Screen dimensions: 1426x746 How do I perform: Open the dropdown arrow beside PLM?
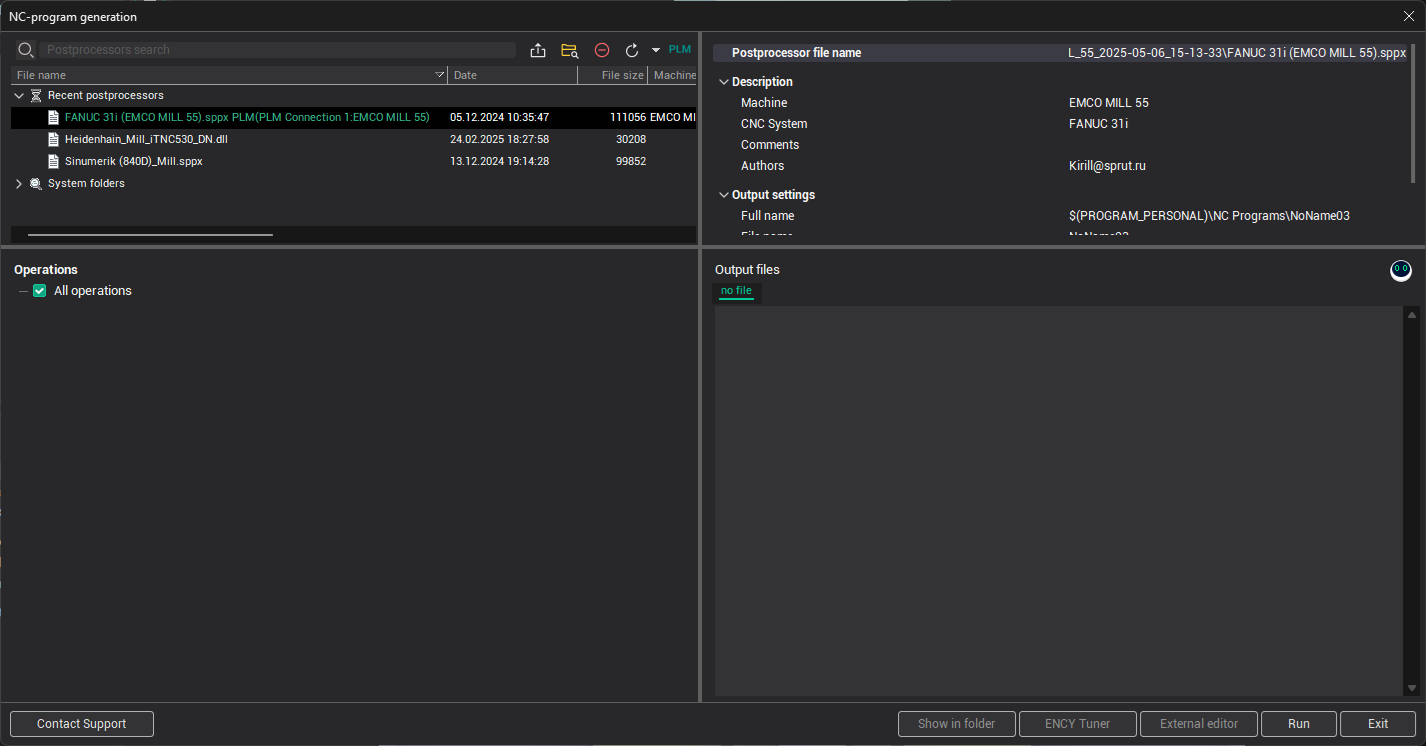pos(656,50)
